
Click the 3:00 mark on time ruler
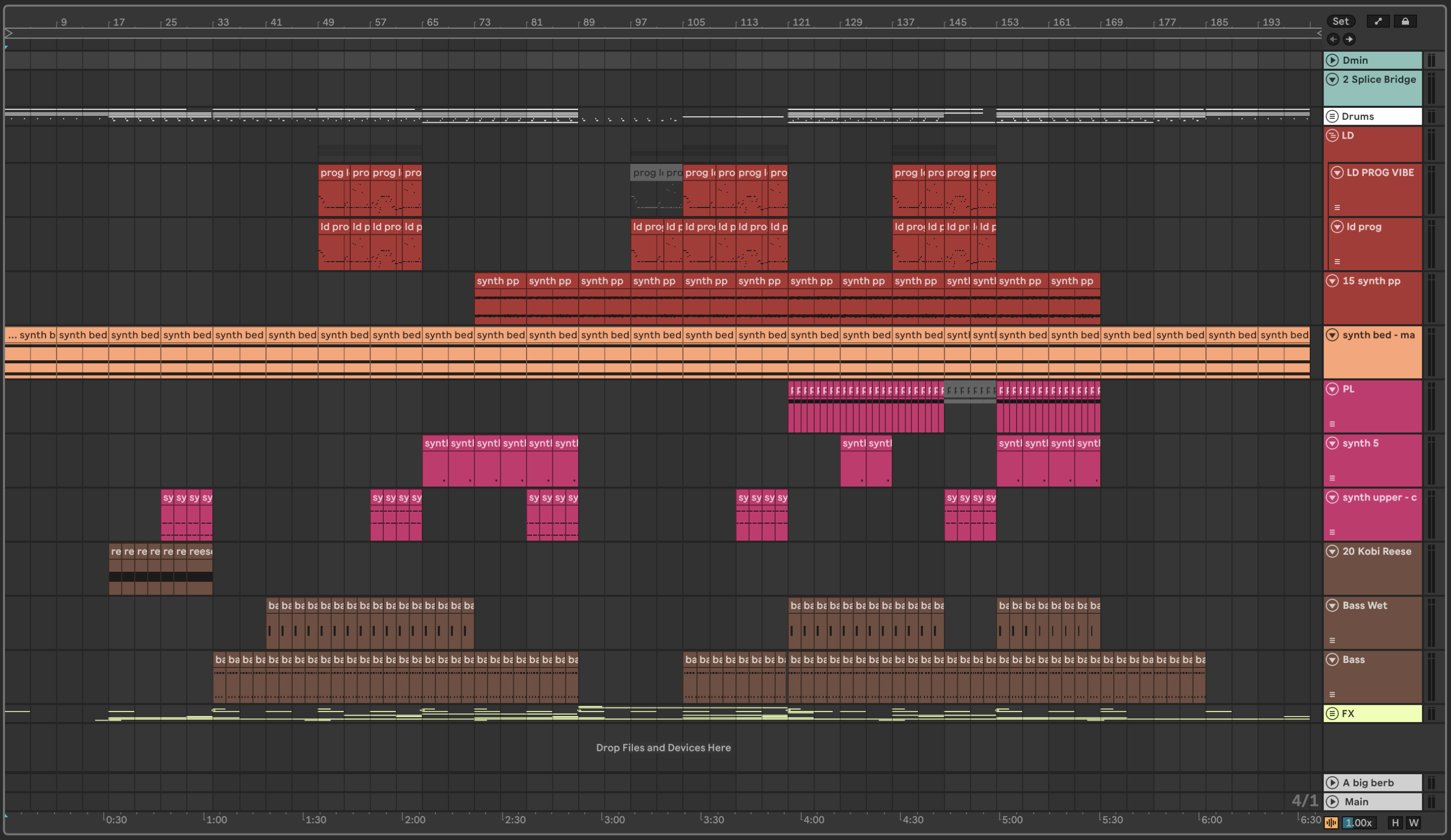[614, 819]
